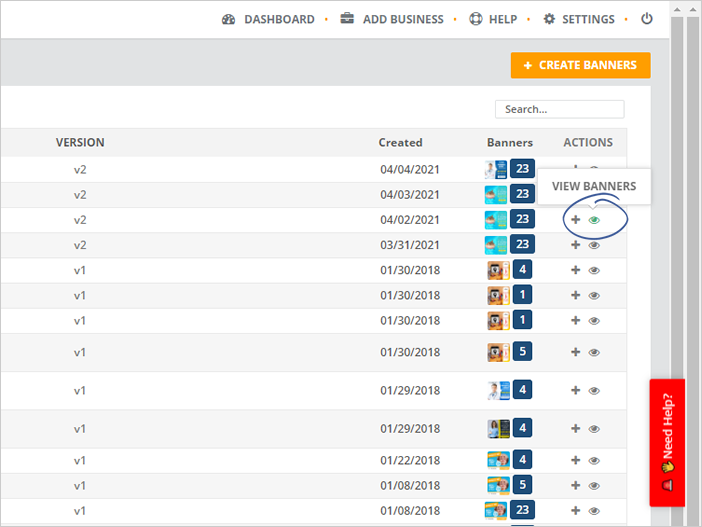702x527 pixels.
Task: Click into the Search input field
Action: pyautogui.click(x=559, y=109)
